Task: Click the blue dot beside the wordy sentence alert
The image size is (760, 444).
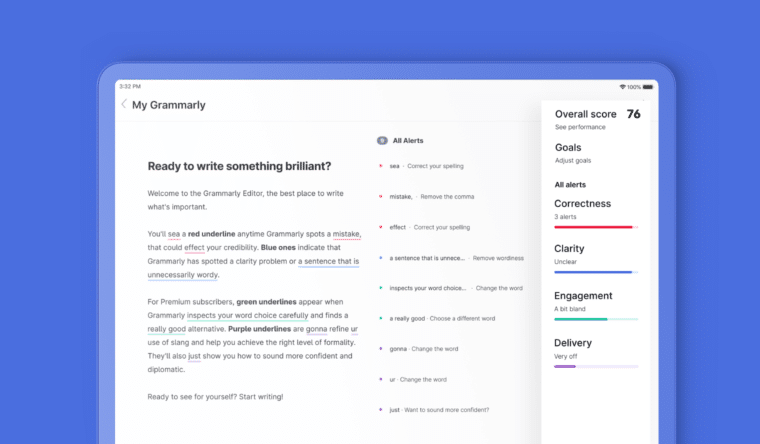Action: 381,258
